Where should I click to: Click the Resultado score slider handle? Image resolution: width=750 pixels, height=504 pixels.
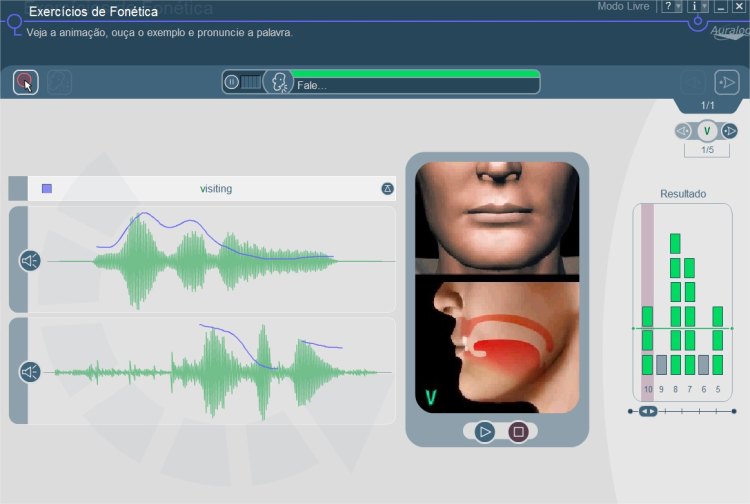[x=648, y=411]
